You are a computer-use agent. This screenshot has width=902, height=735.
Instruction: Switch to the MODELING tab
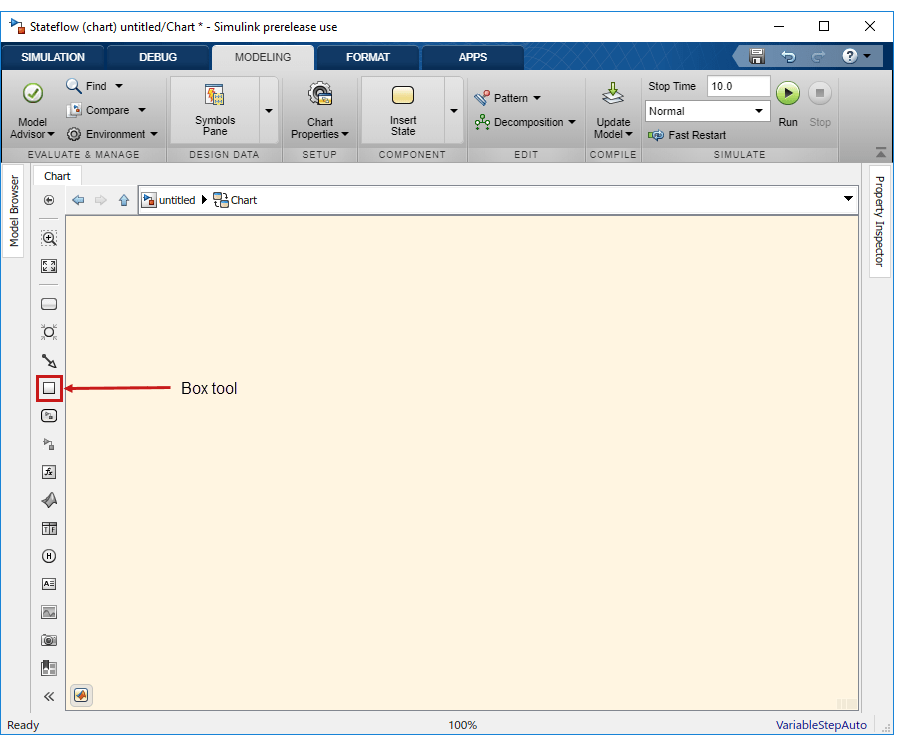tap(263, 58)
